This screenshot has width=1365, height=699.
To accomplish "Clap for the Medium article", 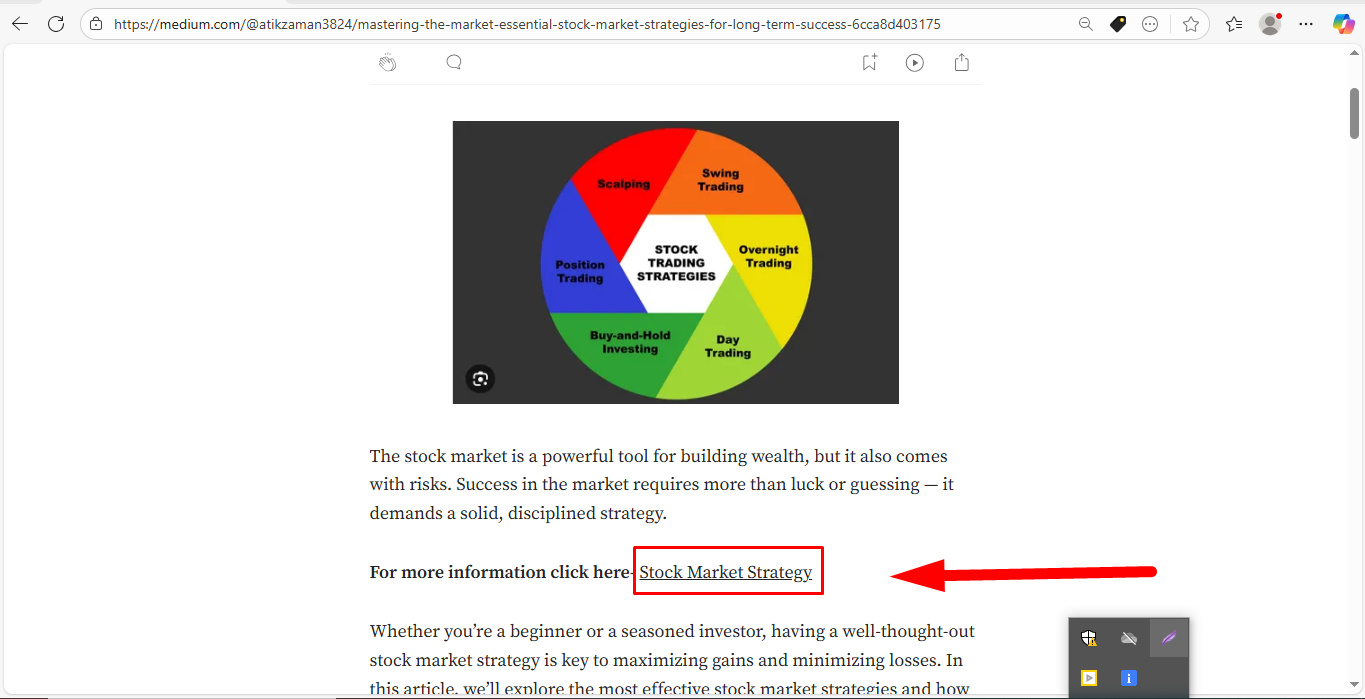I will (388, 63).
